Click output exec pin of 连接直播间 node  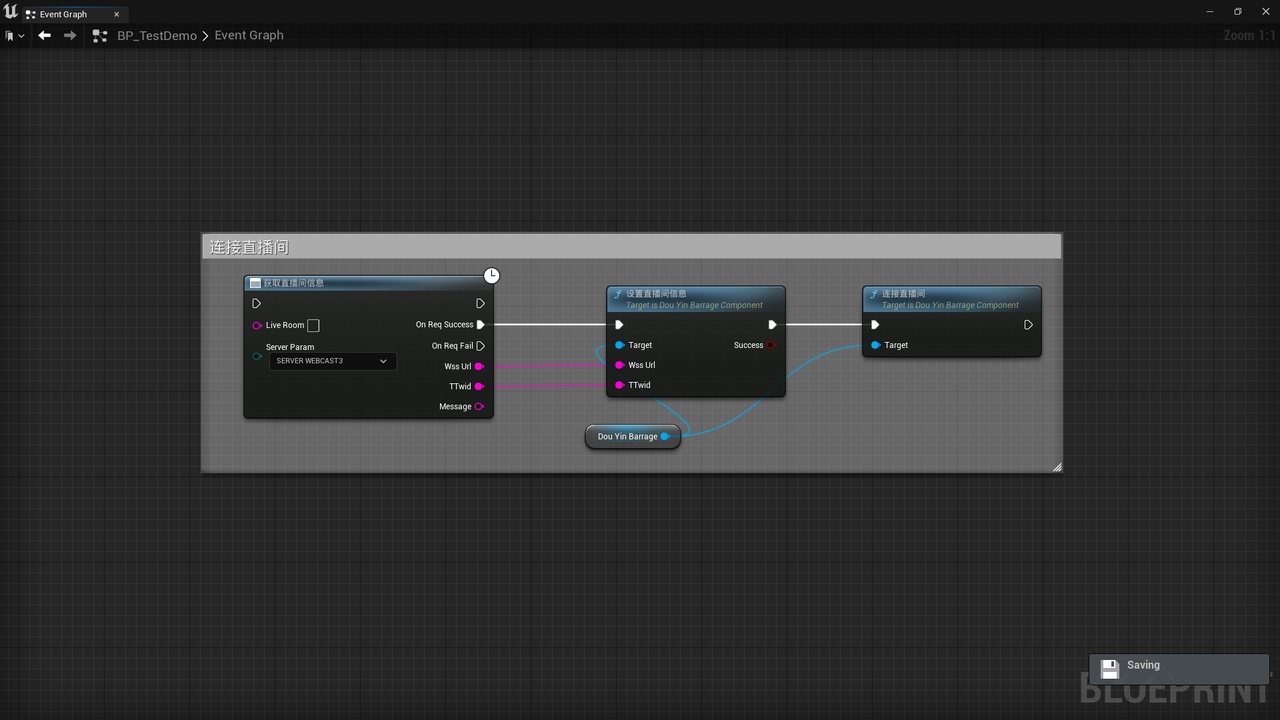(1028, 325)
